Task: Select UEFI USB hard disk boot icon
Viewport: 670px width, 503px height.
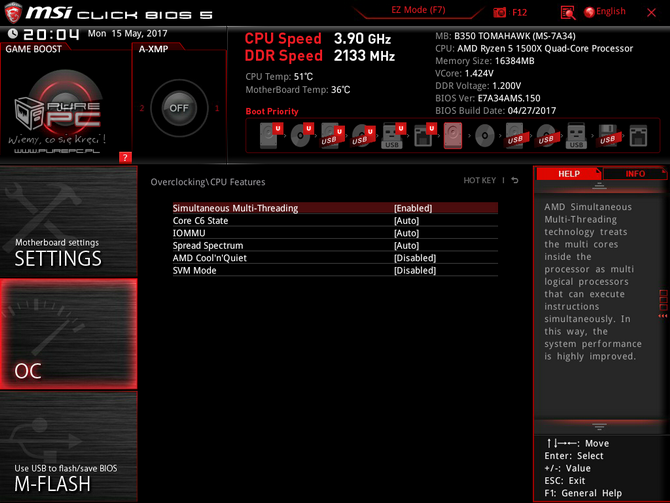Action: point(332,135)
